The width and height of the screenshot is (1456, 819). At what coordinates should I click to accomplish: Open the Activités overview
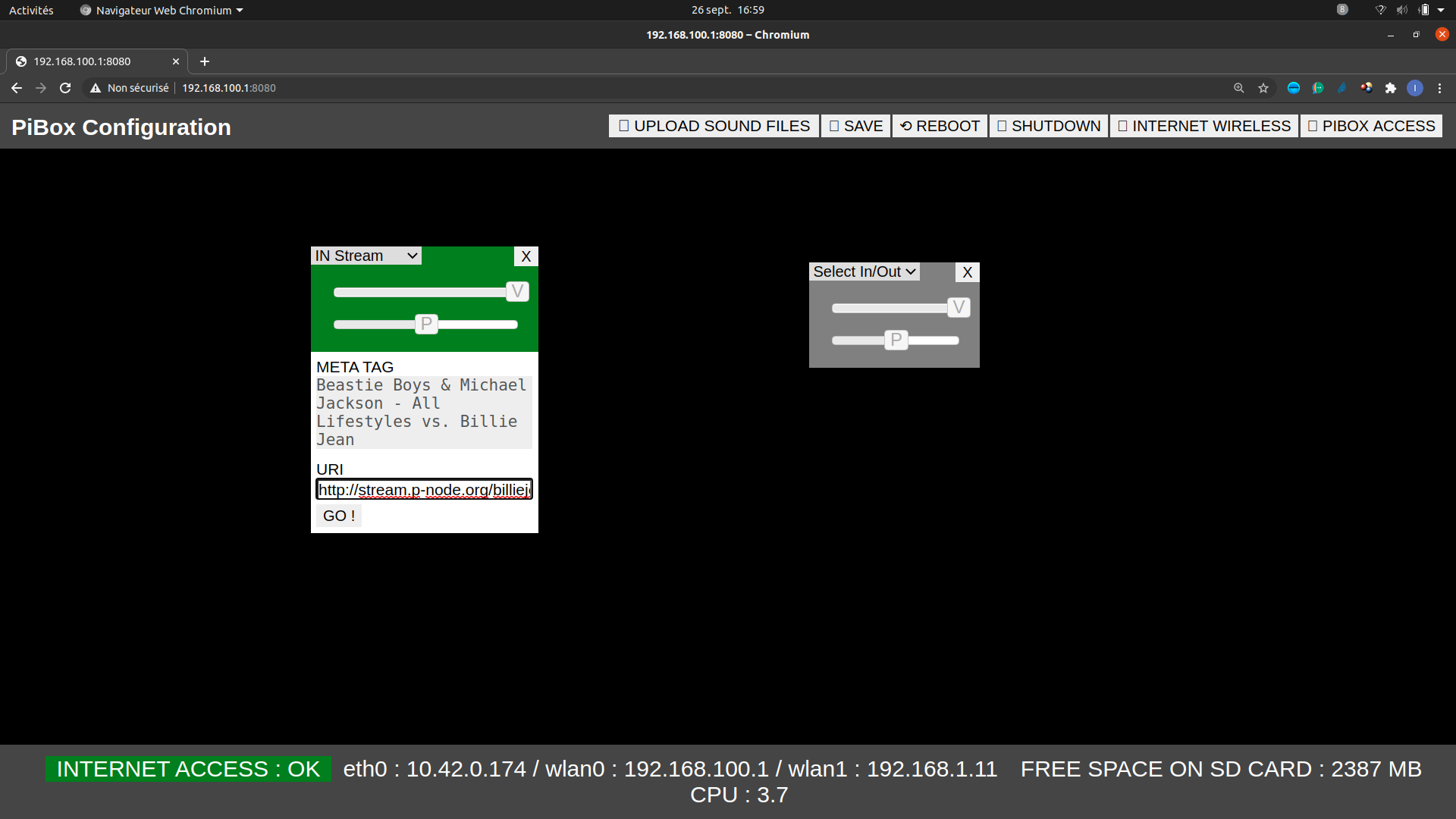[x=31, y=10]
